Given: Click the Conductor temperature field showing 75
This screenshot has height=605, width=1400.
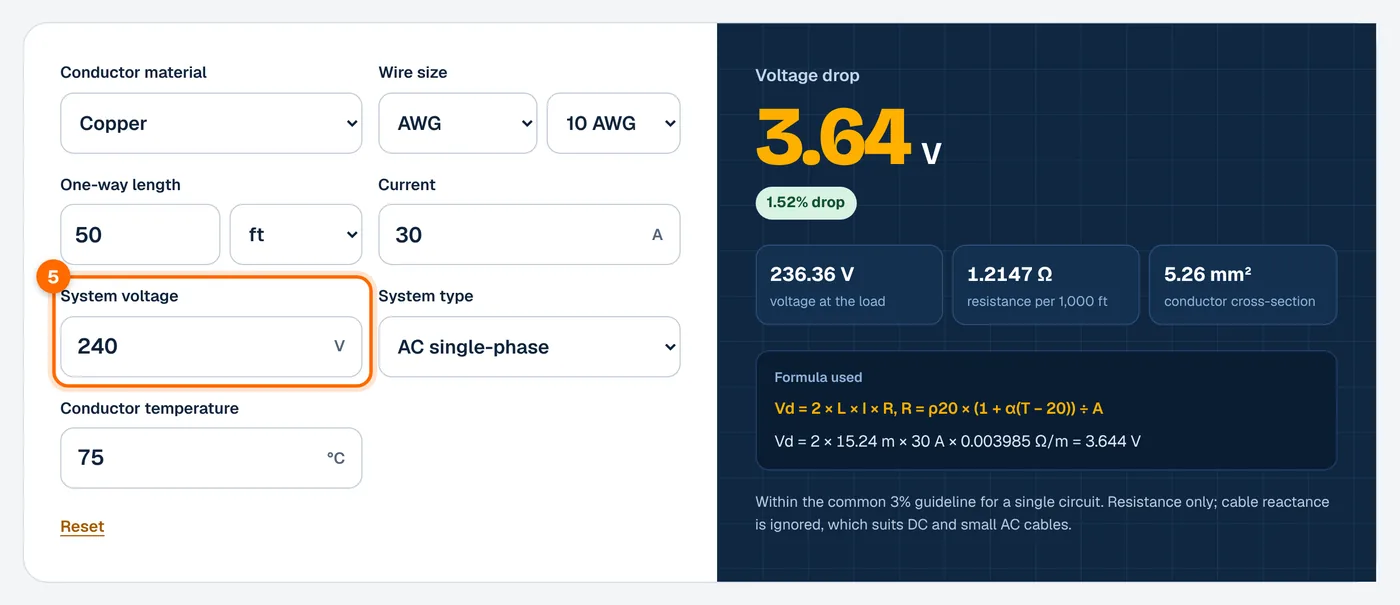Looking at the screenshot, I should tap(211, 458).
